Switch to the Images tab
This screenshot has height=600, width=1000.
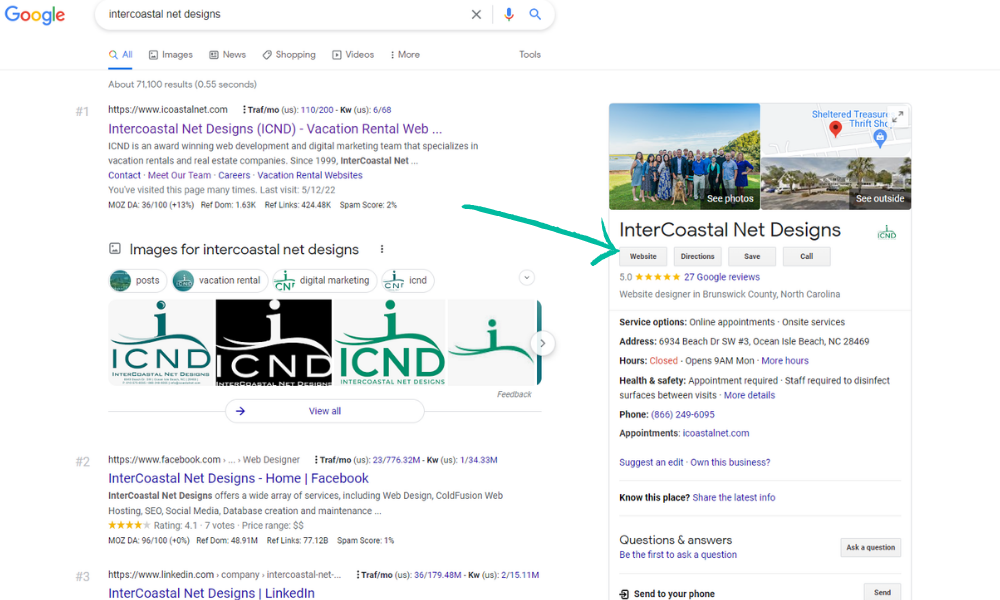171,55
